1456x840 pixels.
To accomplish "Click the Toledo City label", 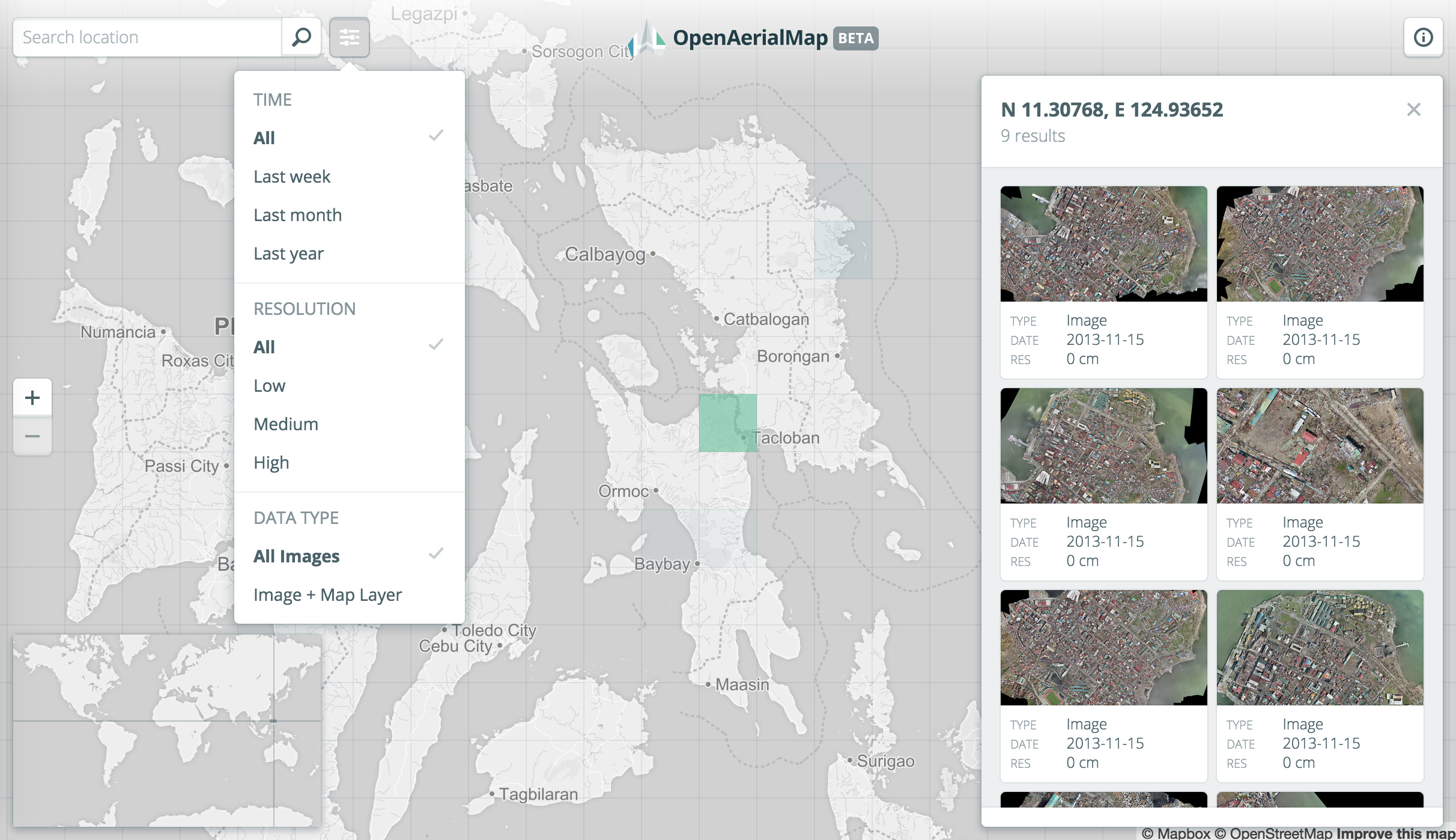I will click(494, 630).
